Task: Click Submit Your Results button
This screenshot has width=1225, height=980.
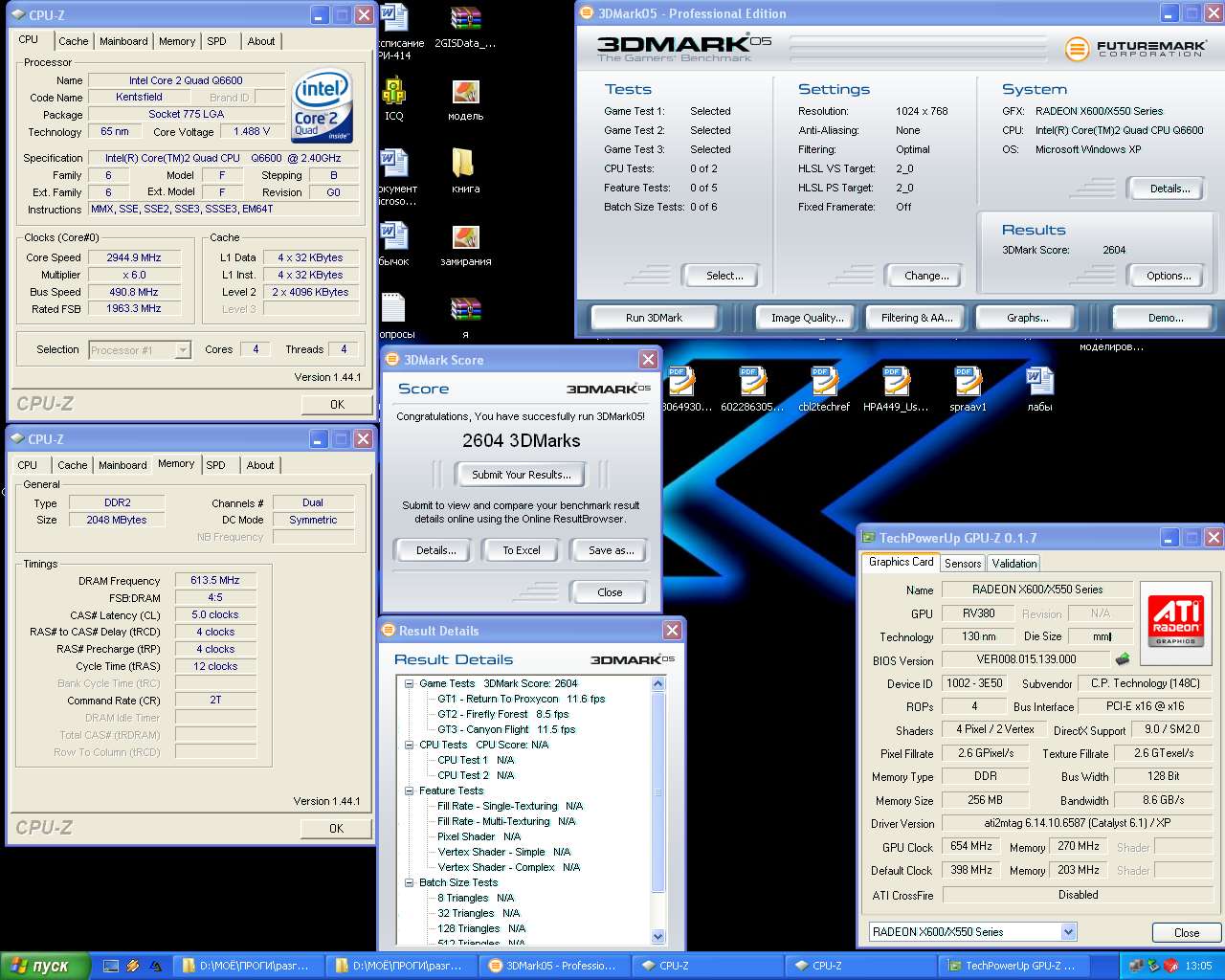Action: coord(521,475)
